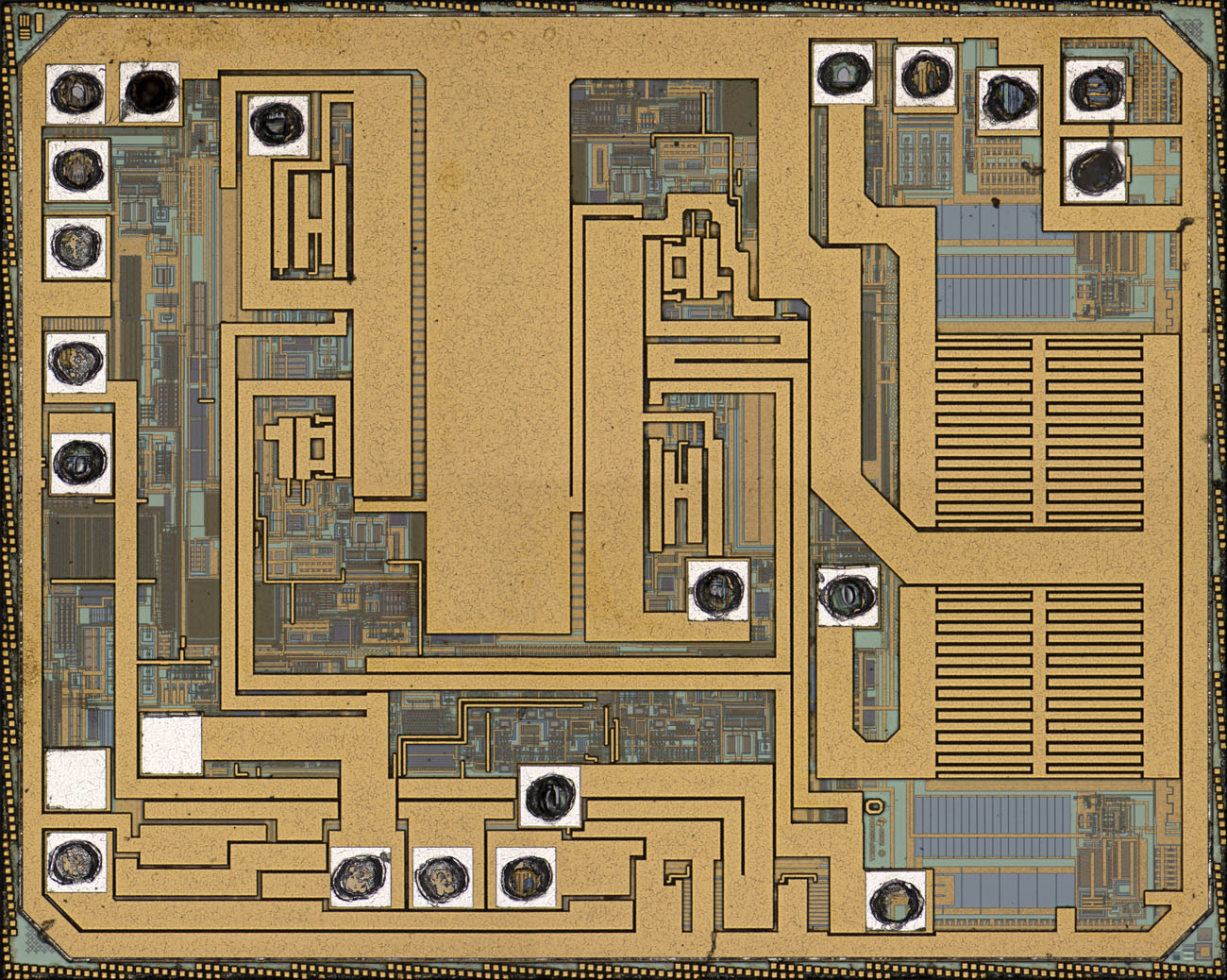Viewport: 1227px width, 980px height.
Task: Click the upper comb-finger power transistor array
Action: 1038,430
